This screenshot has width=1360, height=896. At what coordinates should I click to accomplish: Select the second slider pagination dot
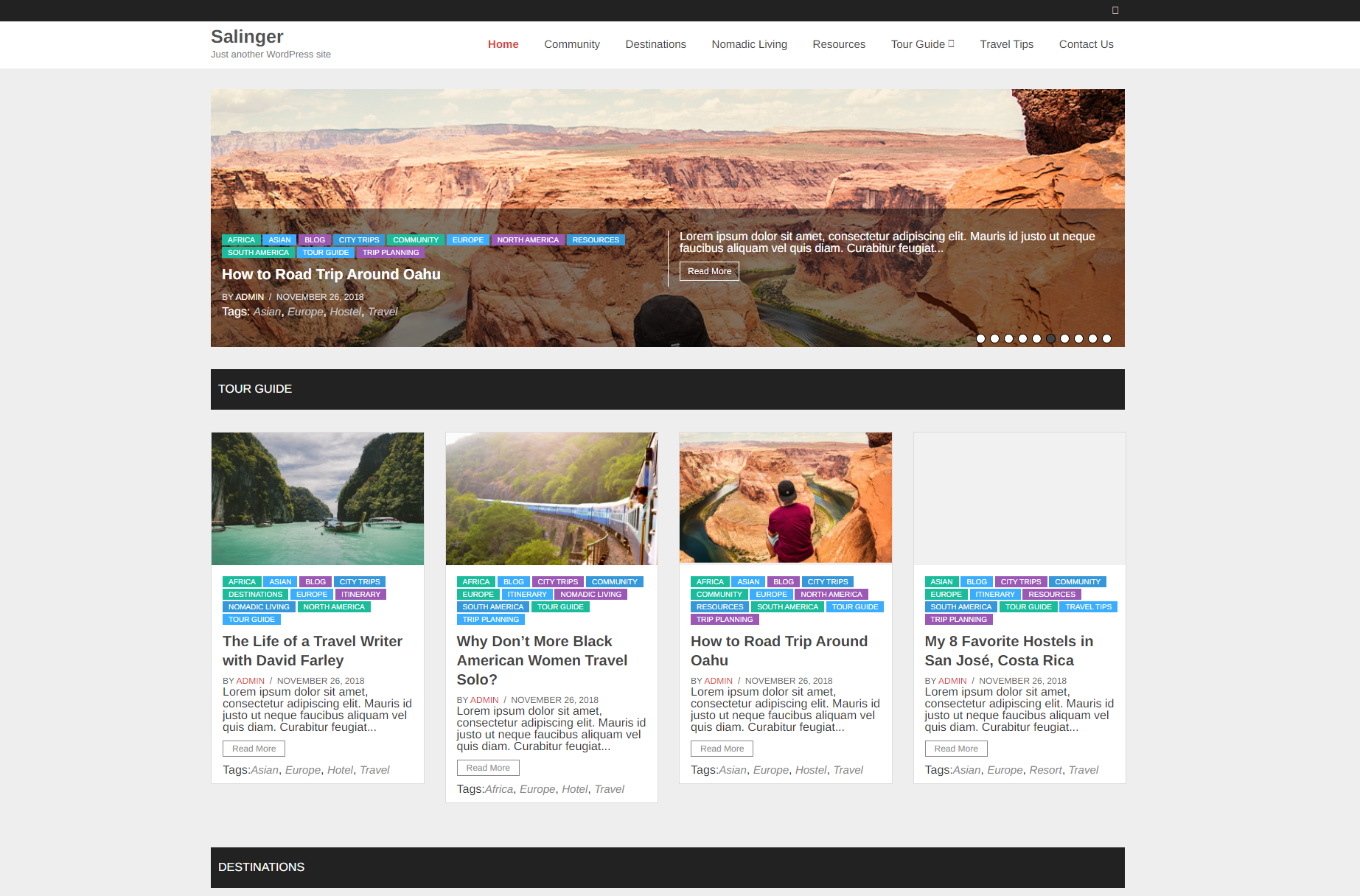[994, 339]
